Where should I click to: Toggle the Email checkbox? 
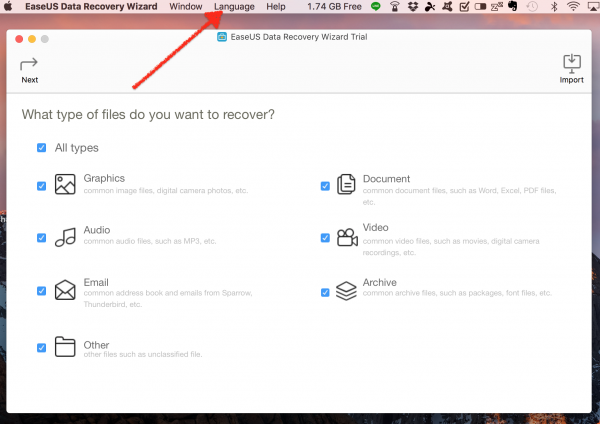(x=41, y=291)
